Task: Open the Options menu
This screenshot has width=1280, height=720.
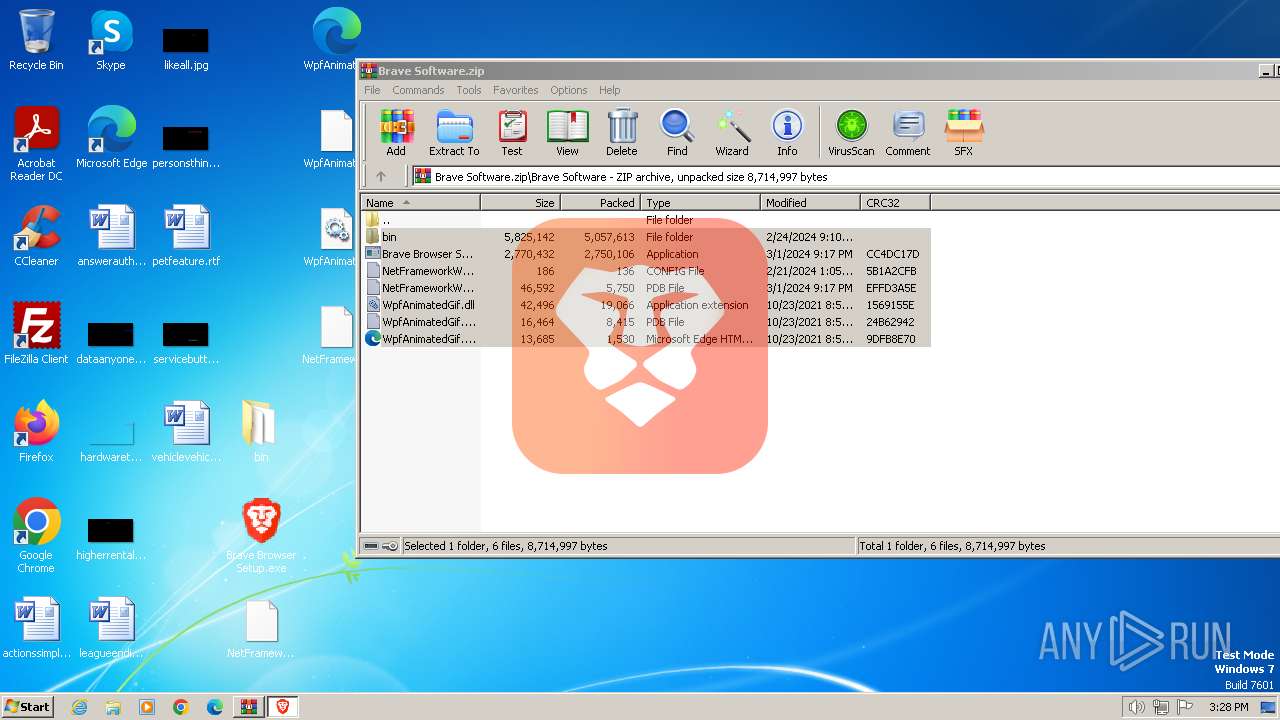Action: (569, 90)
